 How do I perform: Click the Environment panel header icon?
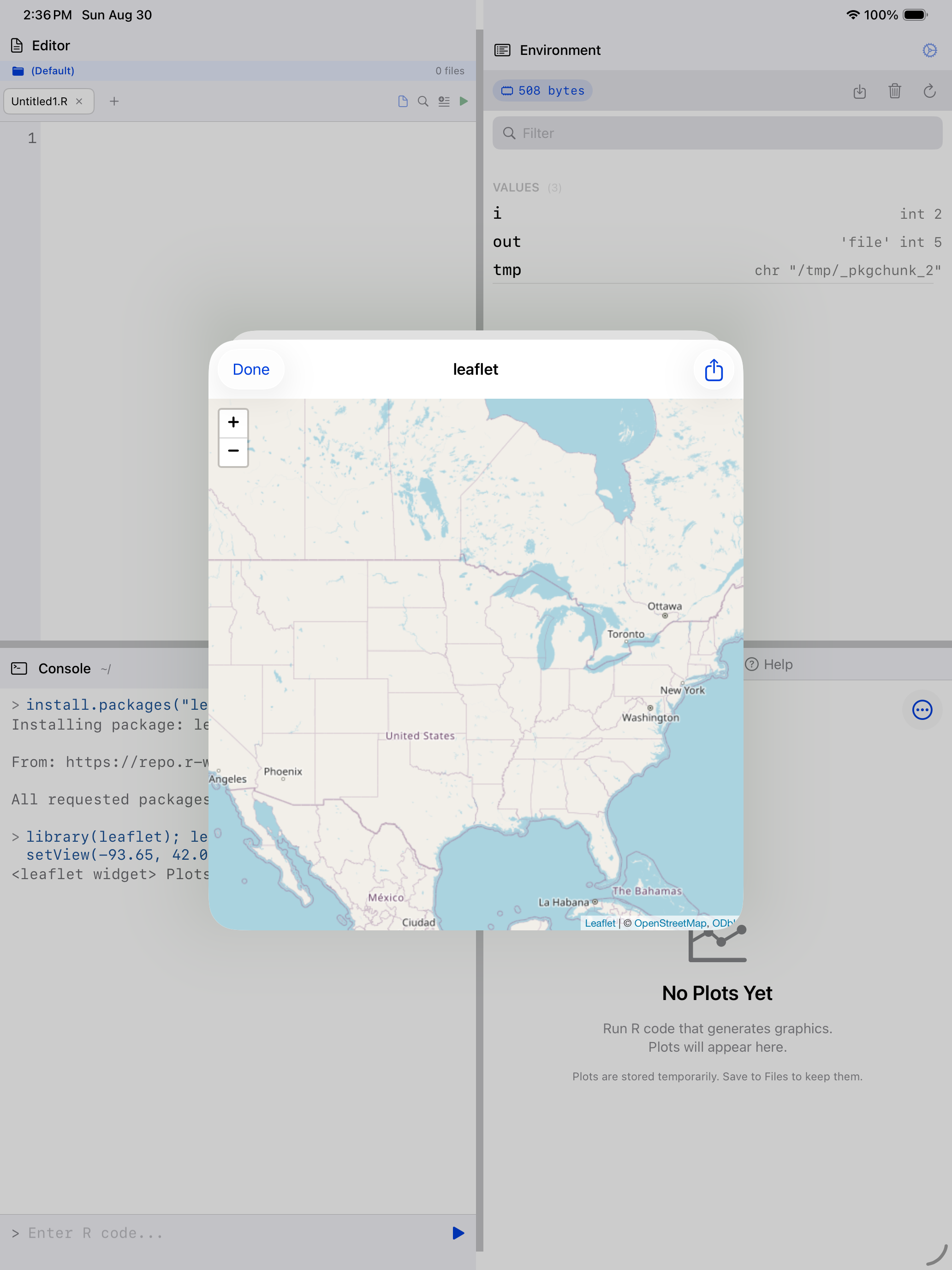pyautogui.click(x=502, y=50)
